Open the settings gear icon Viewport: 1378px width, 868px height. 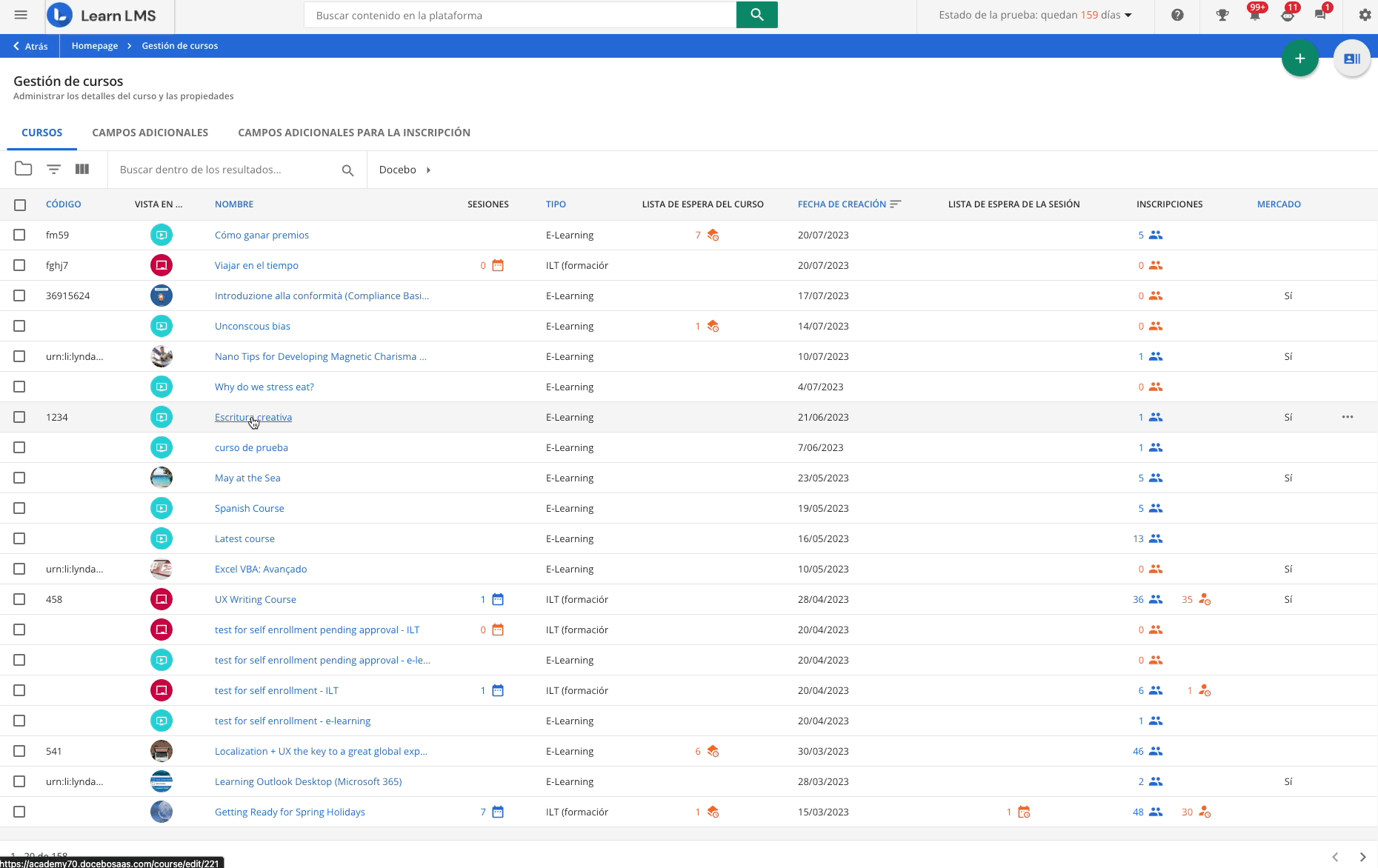[x=1365, y=15]
